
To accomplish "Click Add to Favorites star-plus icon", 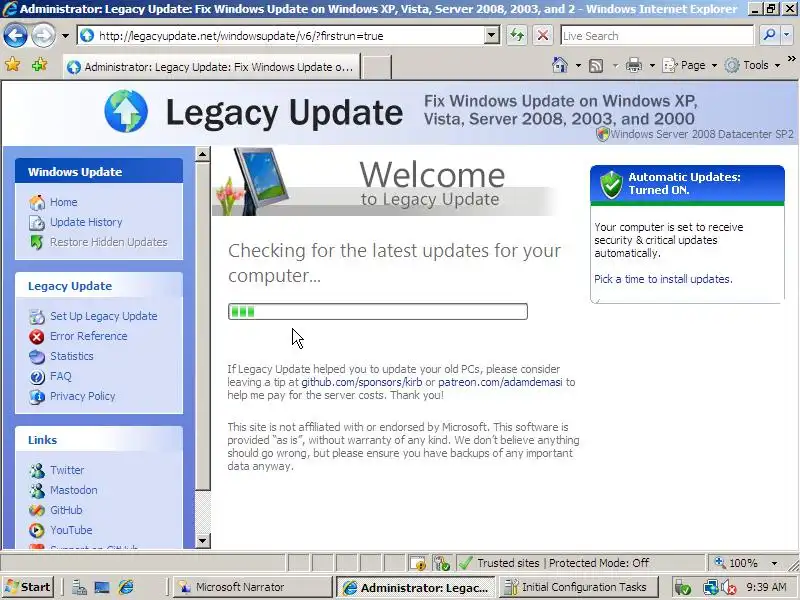I will 39,65.
